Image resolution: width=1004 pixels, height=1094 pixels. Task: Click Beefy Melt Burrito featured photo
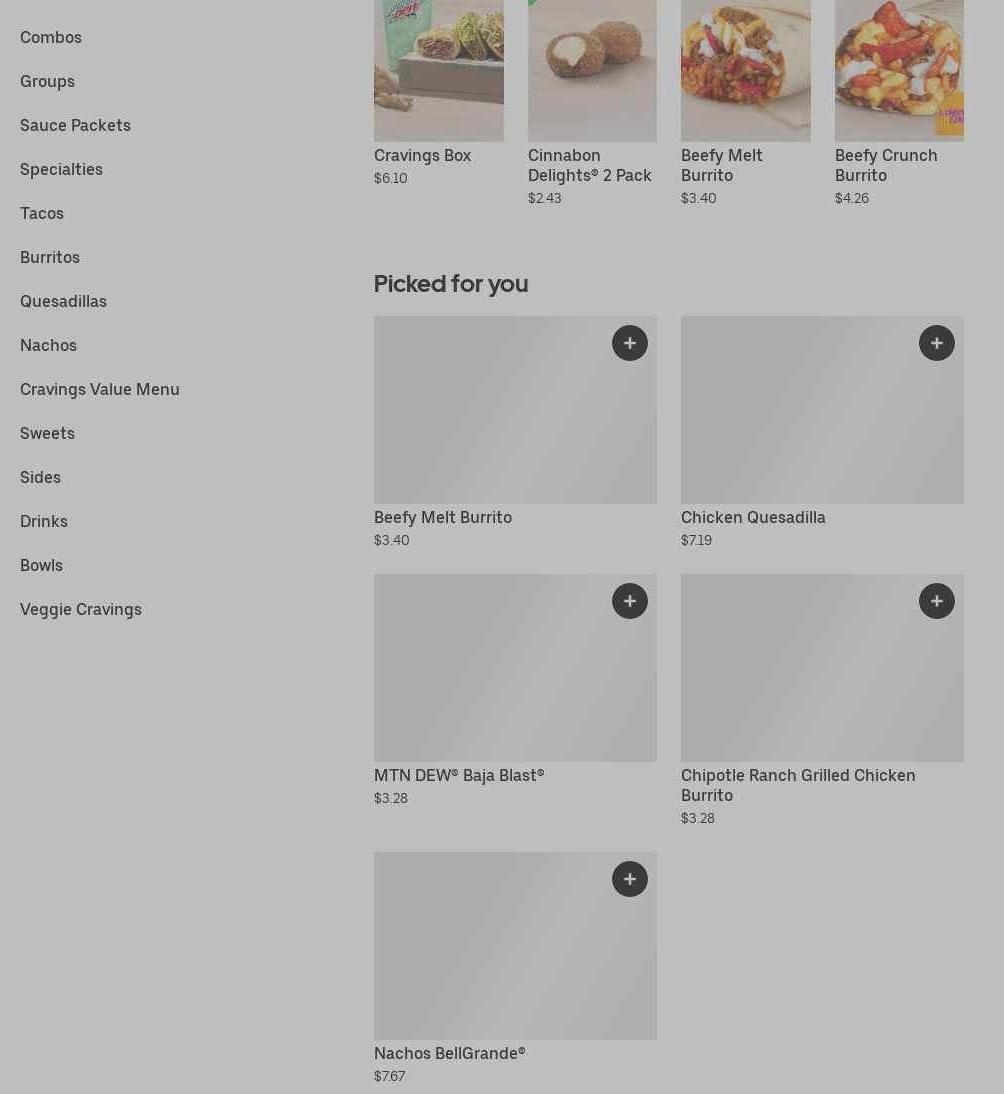pos(745,70)
